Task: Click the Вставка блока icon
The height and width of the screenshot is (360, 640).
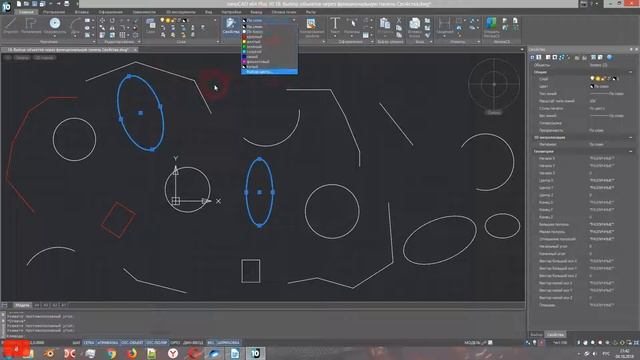Action: (414, 27)
